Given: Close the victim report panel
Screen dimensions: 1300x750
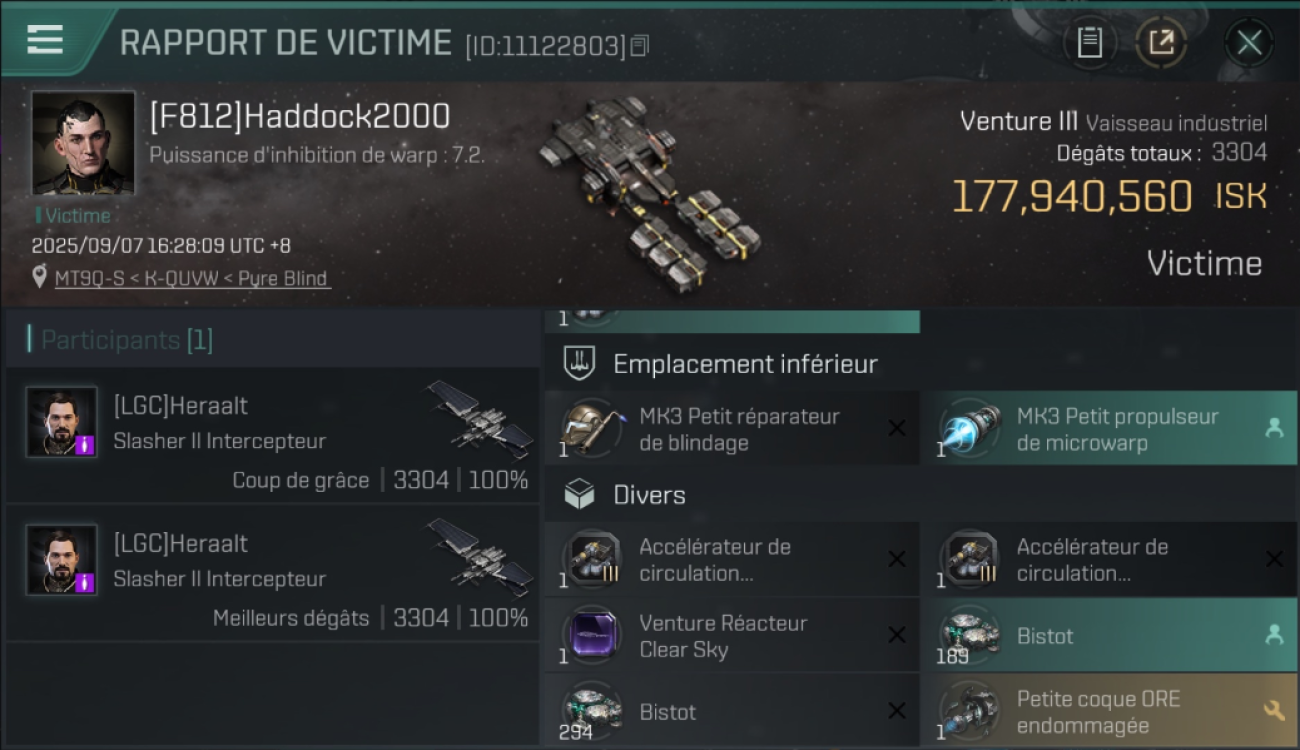Looking at the screenshot, I should click(1249, 42).
